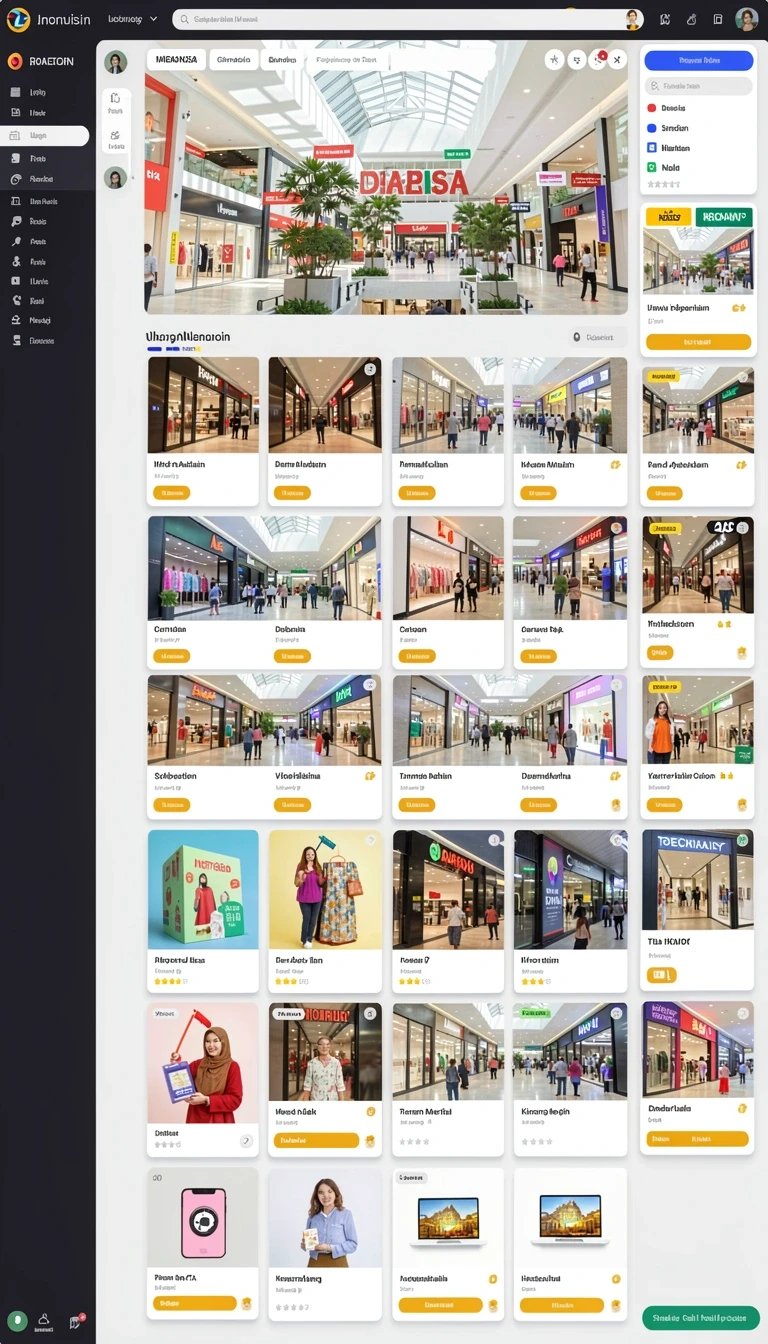Click the colored progress bar under the section heading
The width and height of the screenshot is (768, 1344).
[x=174, y=349]
